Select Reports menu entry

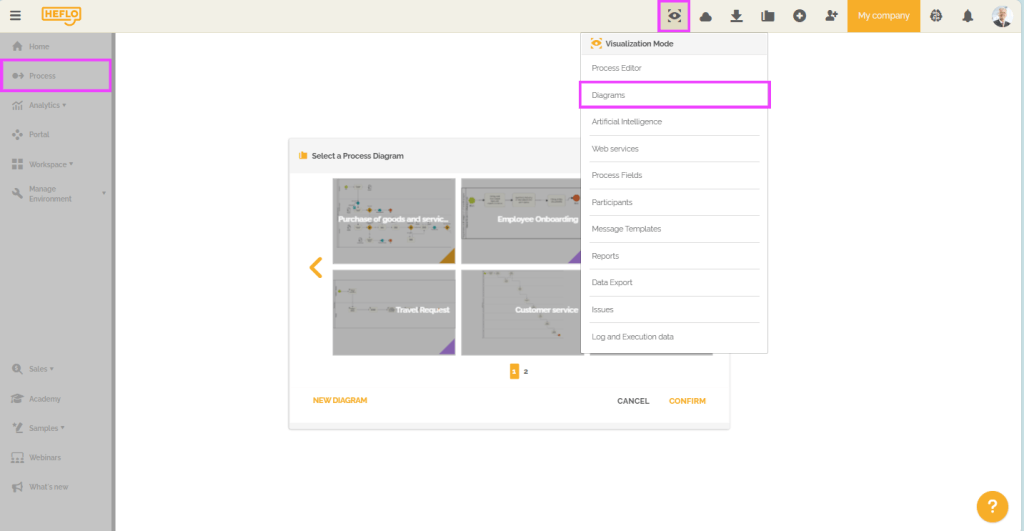674,256
